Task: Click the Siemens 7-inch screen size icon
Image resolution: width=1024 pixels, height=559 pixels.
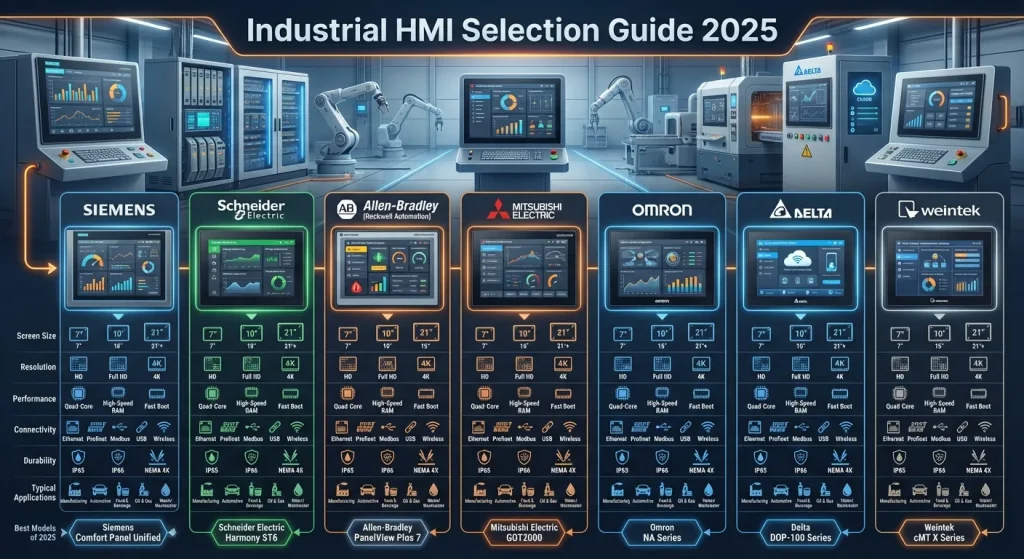Action: pyautogui.click(x=76, y=333)
